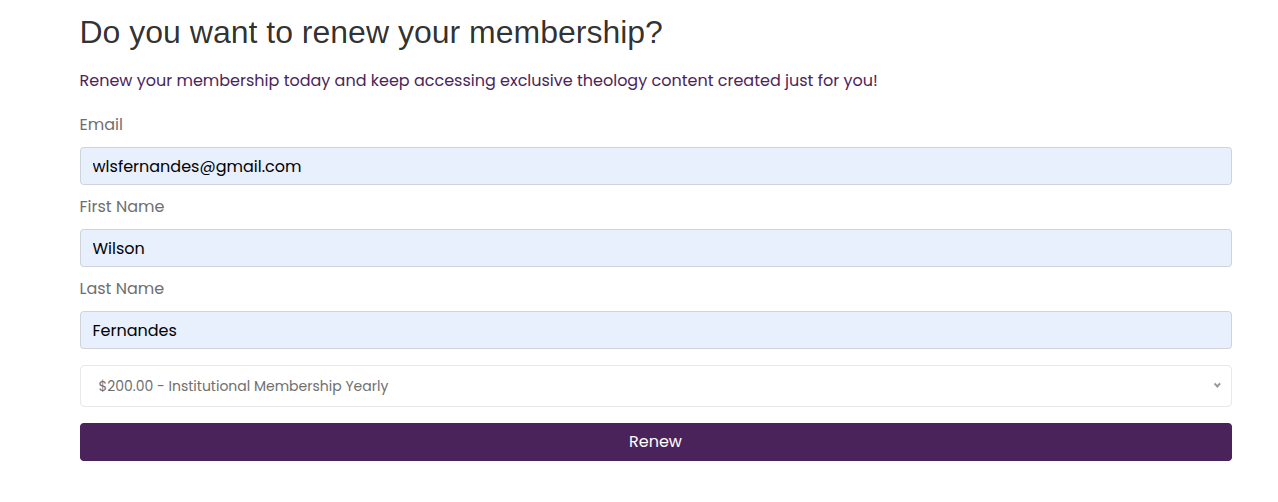Click 'Renew your membership today' intro text
This screenshot has width=1278, height=502.
[205, 80]
